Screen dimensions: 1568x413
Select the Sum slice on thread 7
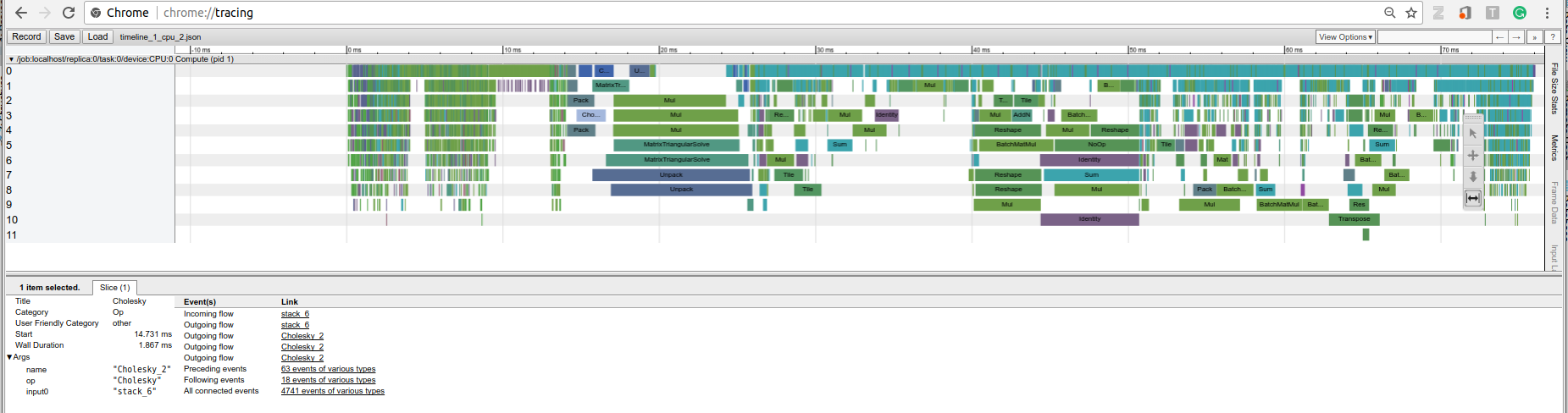[1091, 175]
